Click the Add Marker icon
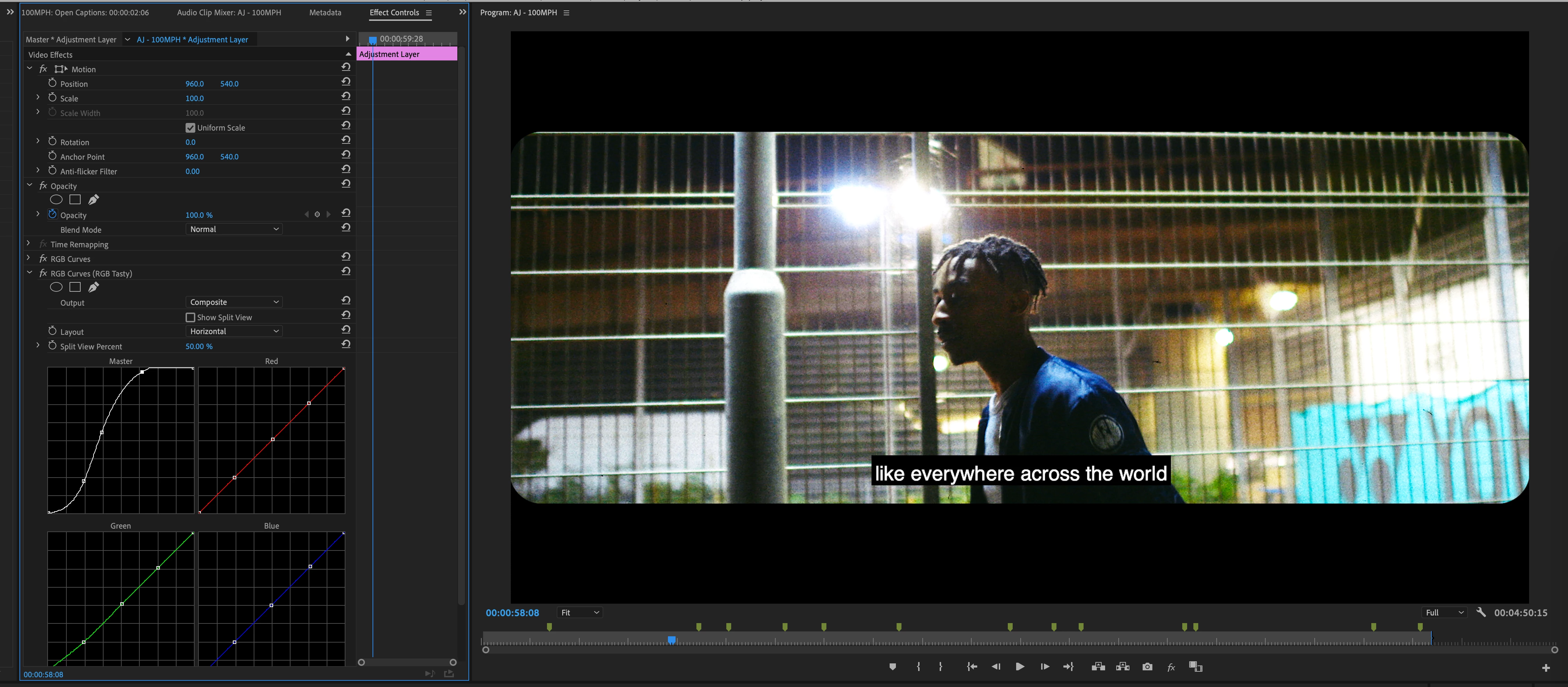The height and width of the screenshot is (687, 1568). [x=892, y=667]
